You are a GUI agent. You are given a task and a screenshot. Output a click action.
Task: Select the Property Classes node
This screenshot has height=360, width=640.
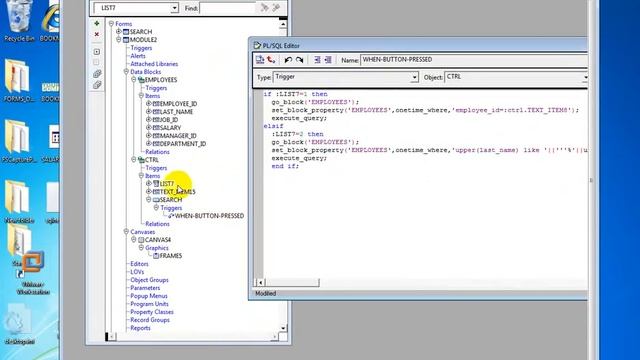(152, 312)
